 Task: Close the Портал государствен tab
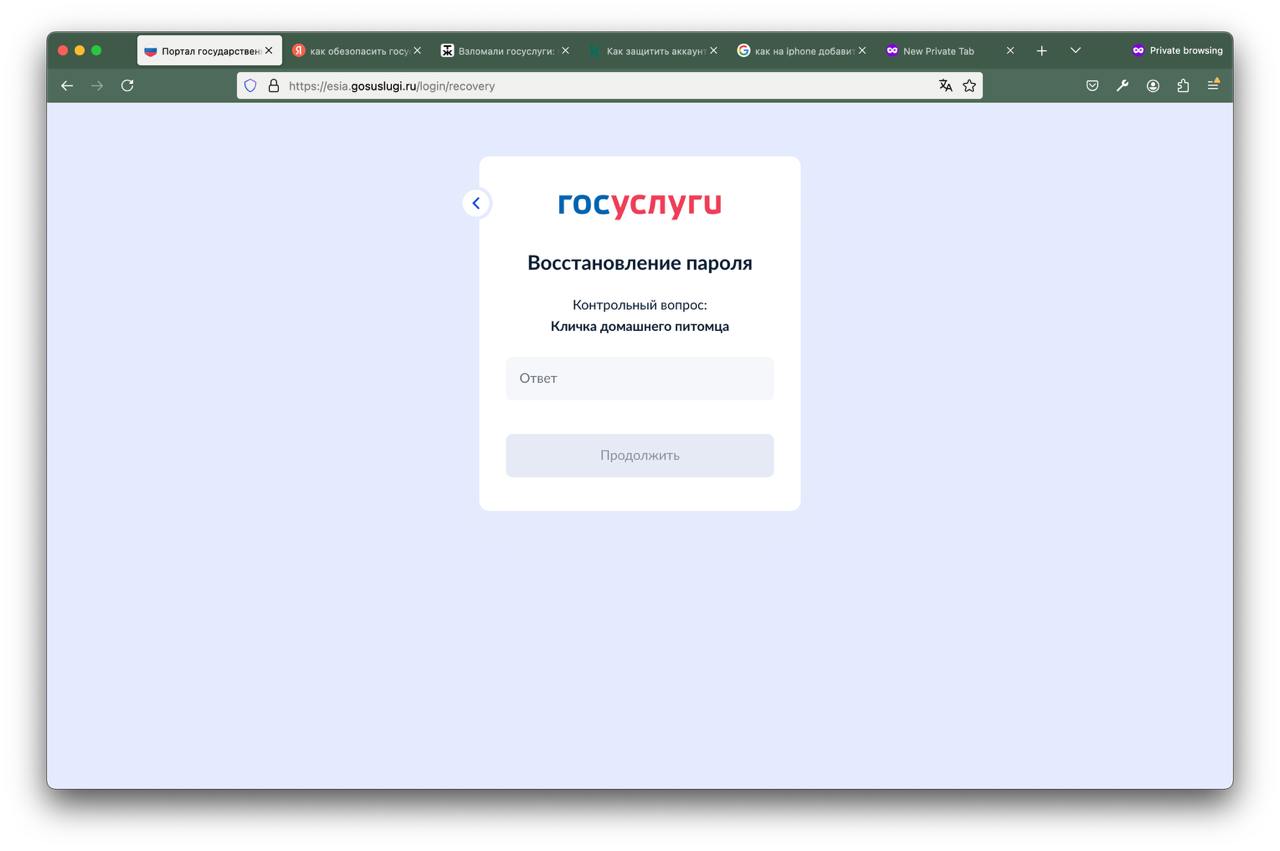pos(268,50)
